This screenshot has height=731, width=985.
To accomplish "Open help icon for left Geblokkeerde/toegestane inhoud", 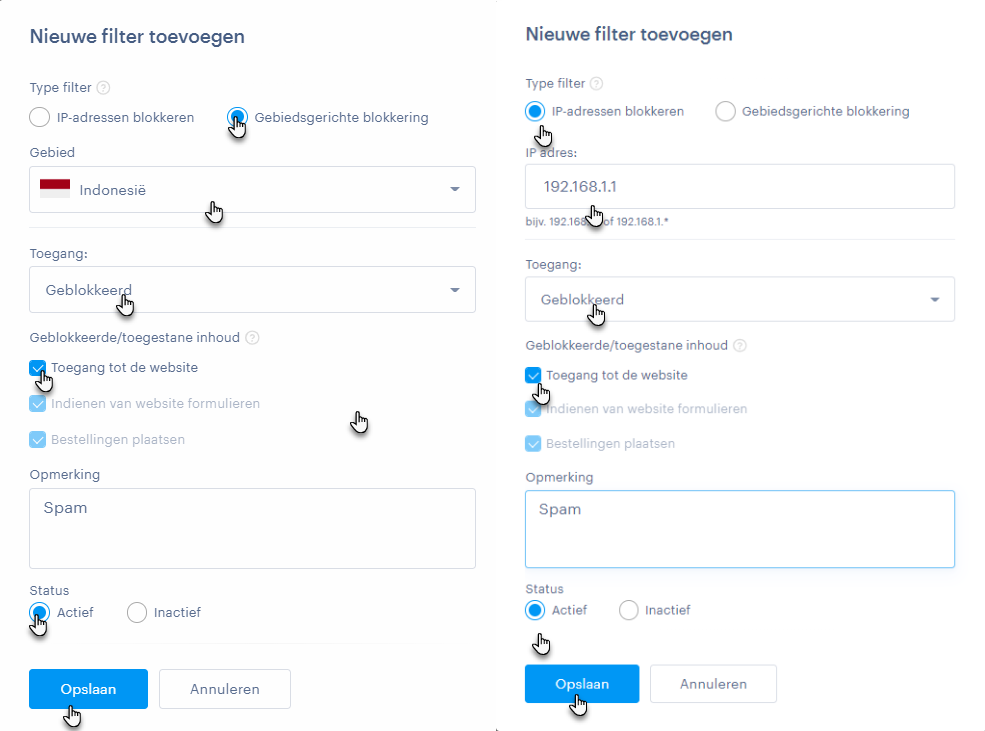I will 252,338.
